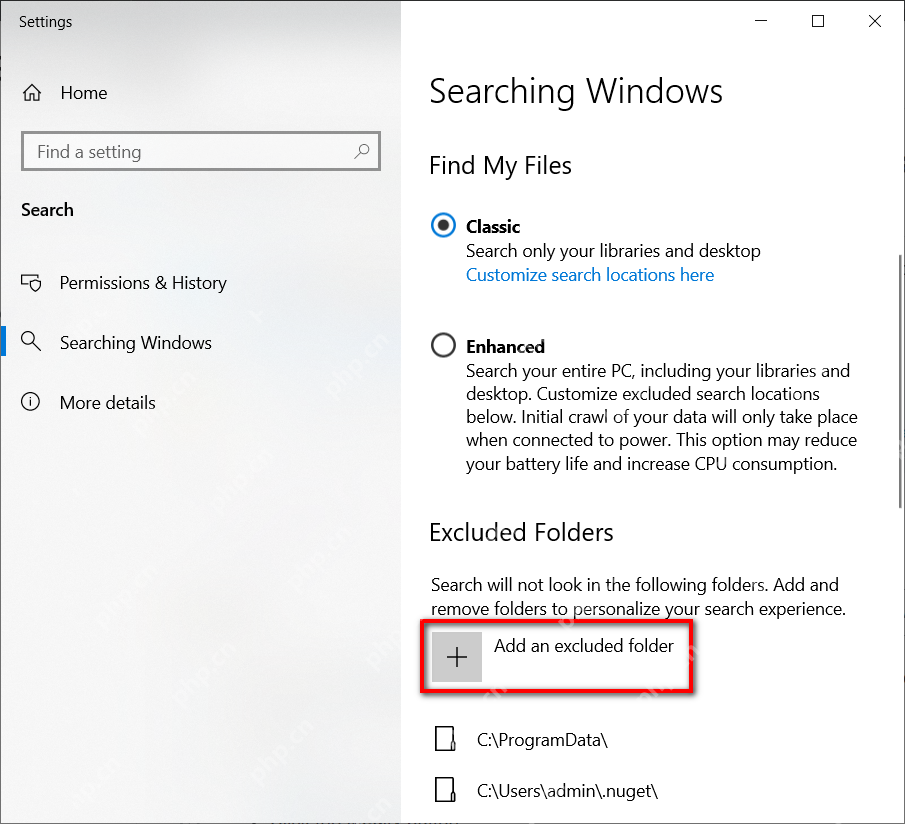The image size is (905, 824).
Task: Follow Customize search locations here link
Action: tap(590, 275)
